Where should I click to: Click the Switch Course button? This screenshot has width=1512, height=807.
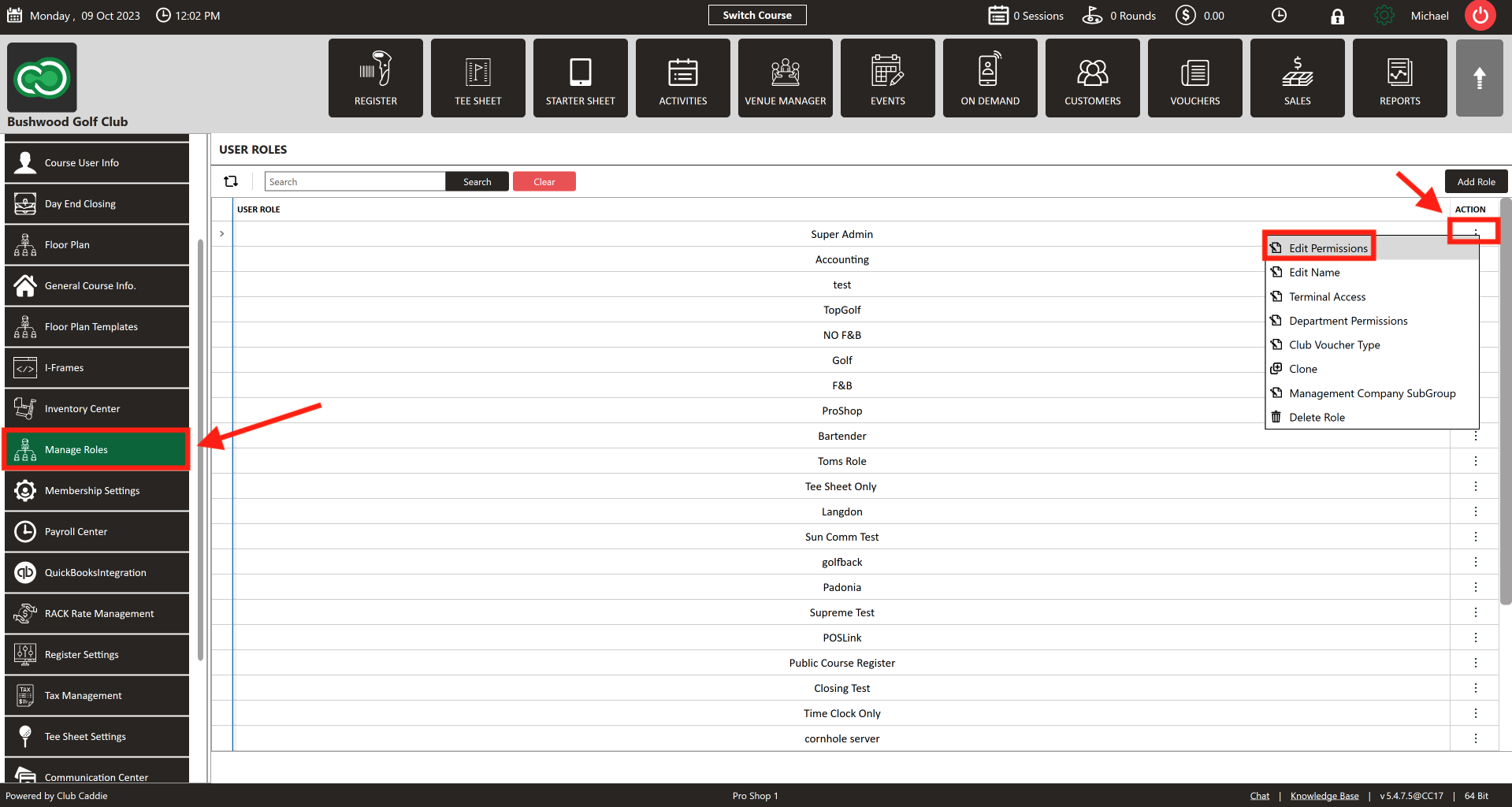tap(757, 15)
